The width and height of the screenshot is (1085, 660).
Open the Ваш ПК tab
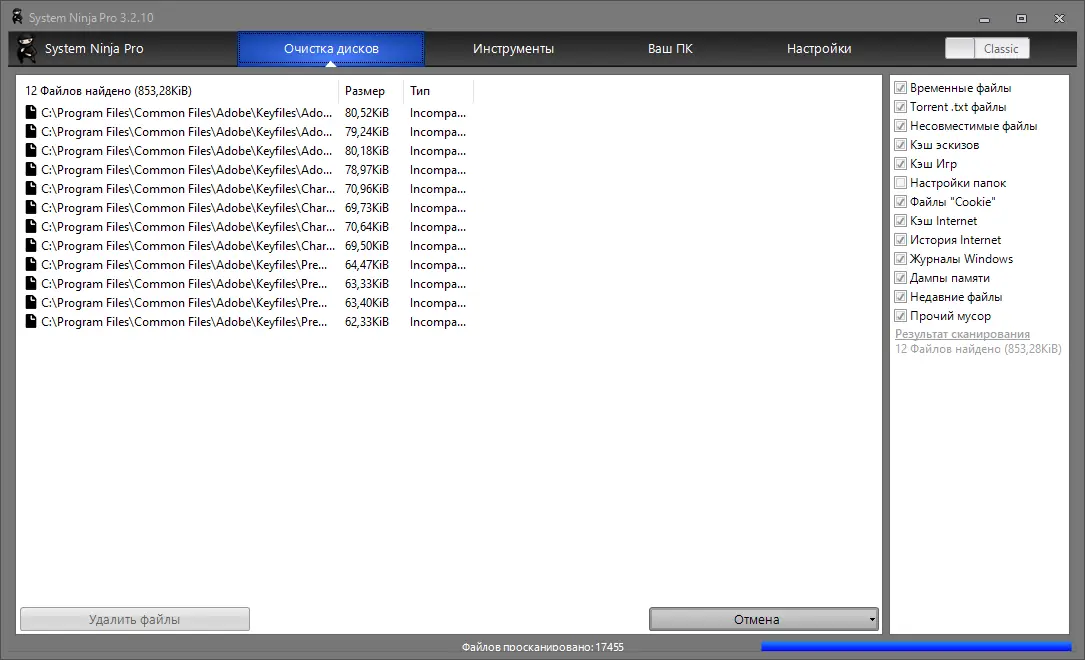coord(670,48)
